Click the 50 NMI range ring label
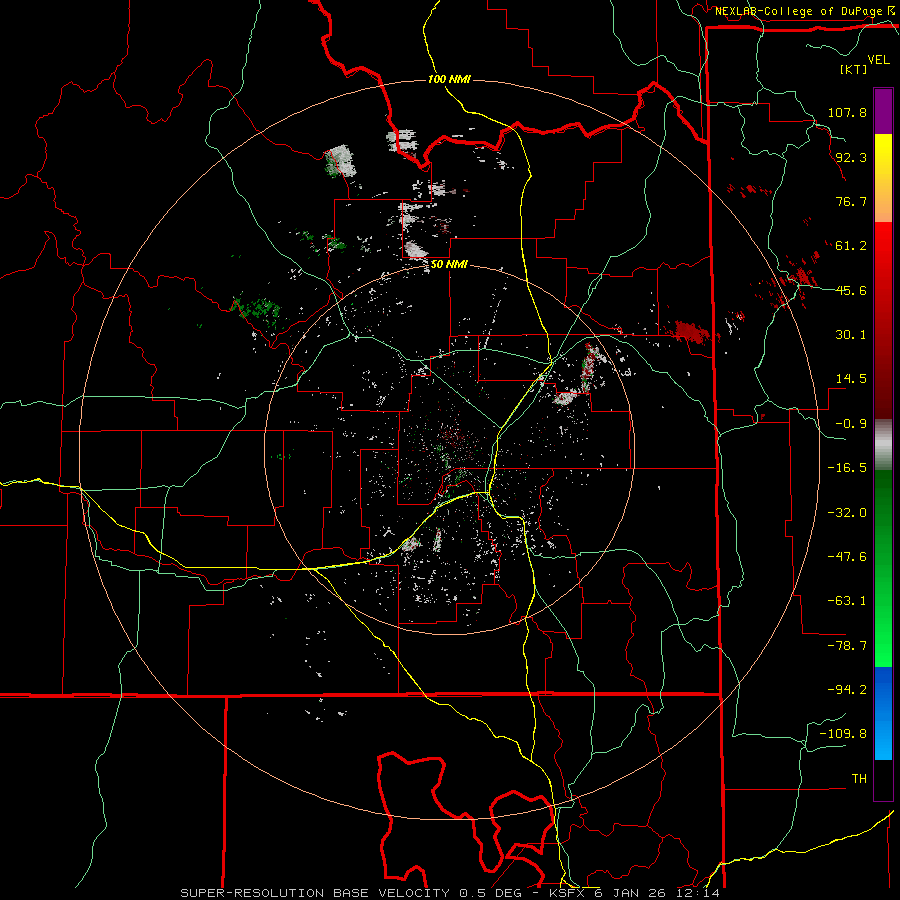The image size is (900, 900). (449, 265)
